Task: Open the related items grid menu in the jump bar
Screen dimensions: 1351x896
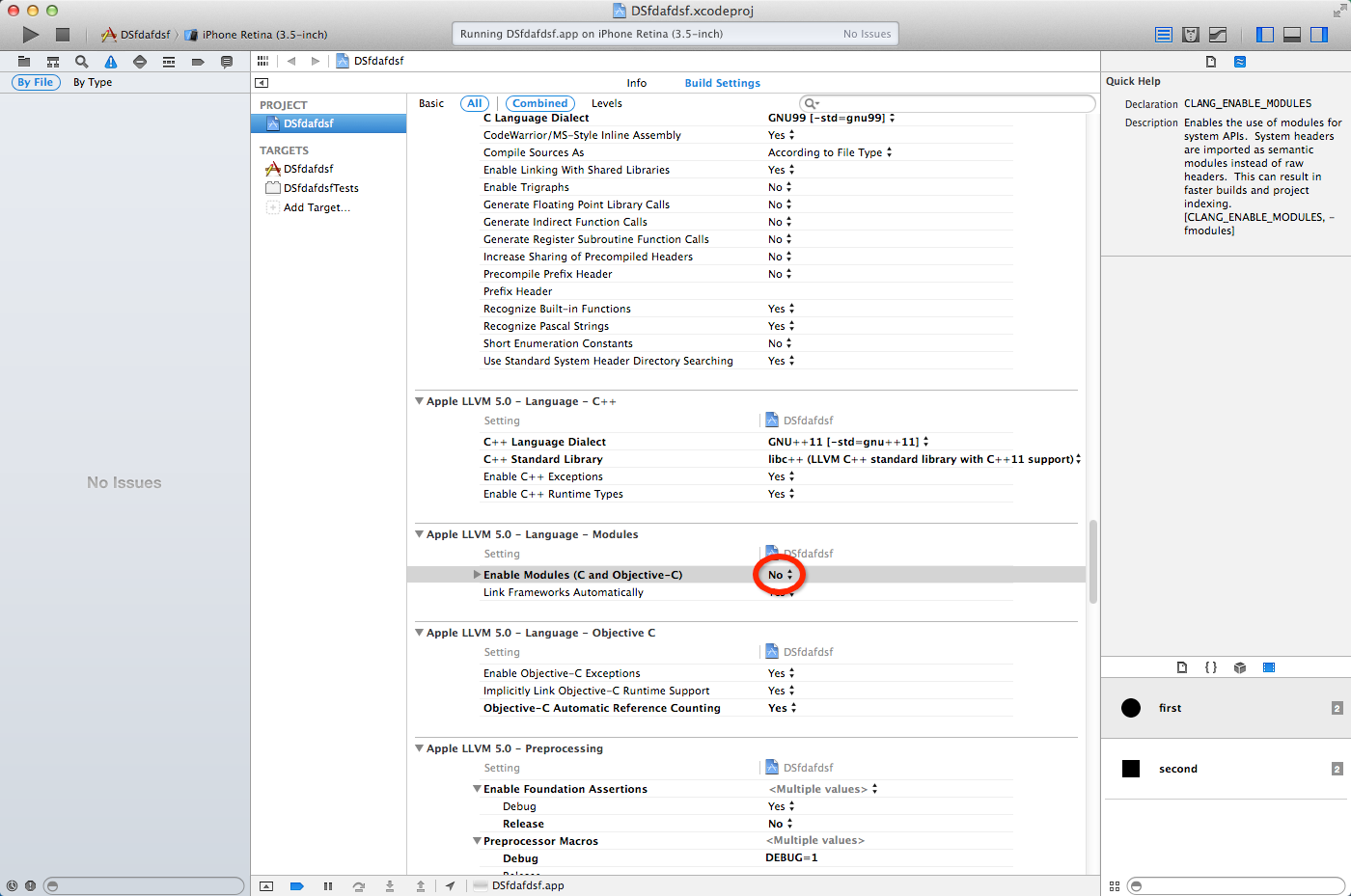Action: pyautogui.click(x=262, y=61)
